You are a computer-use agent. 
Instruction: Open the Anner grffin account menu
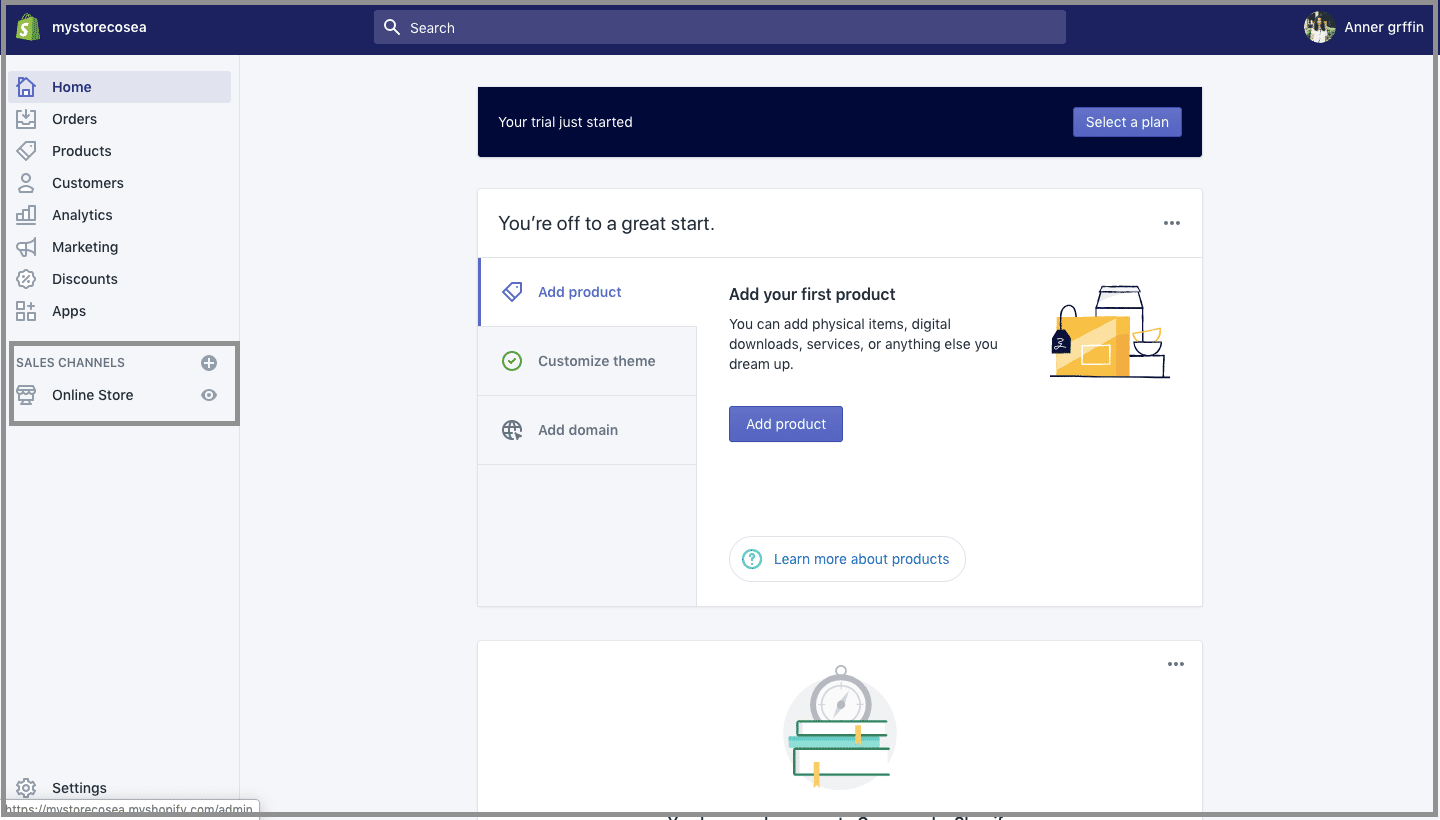[1364, 27]
